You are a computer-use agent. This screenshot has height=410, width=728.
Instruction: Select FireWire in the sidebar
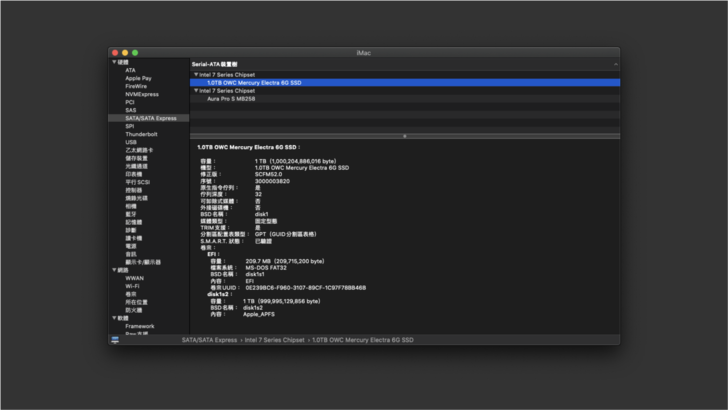[135, 86]
